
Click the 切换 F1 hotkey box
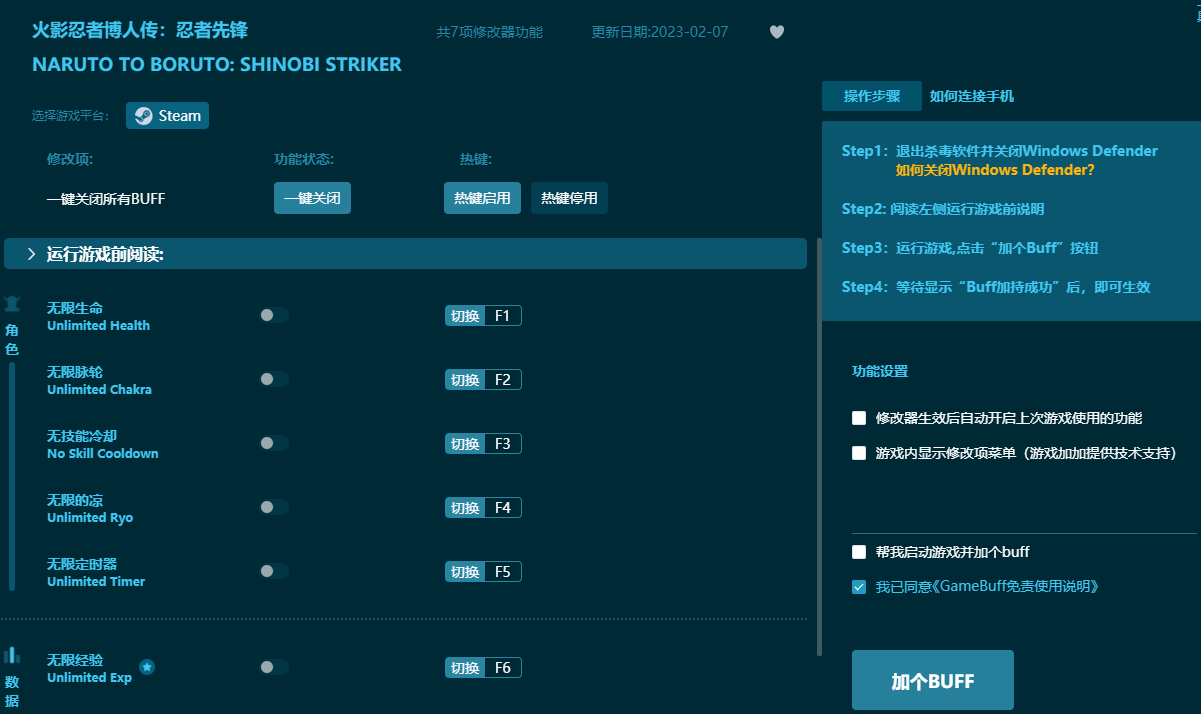(x=483, y=316)
